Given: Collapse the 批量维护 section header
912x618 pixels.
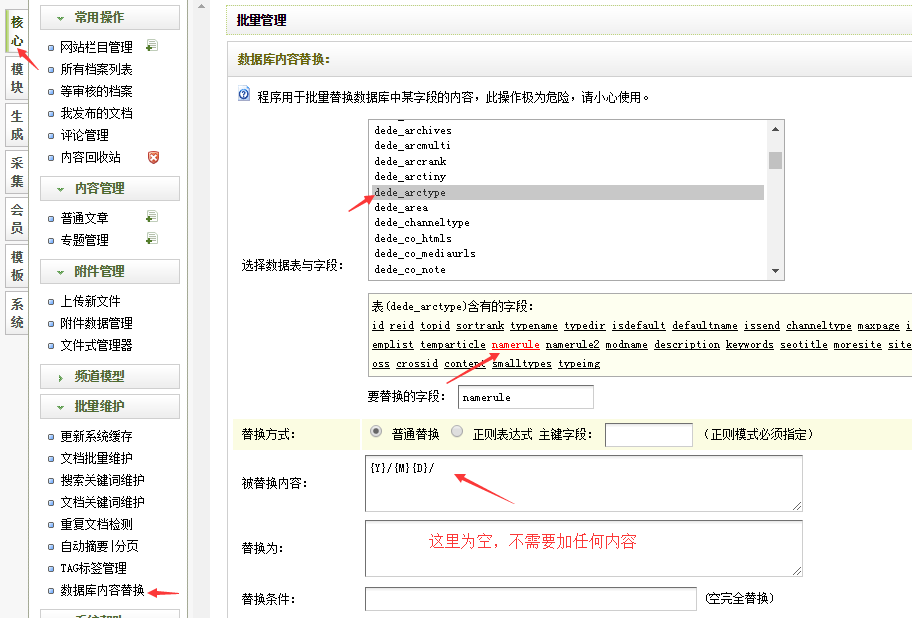Looking at the screenshot, I should click(x=110, y=407).
